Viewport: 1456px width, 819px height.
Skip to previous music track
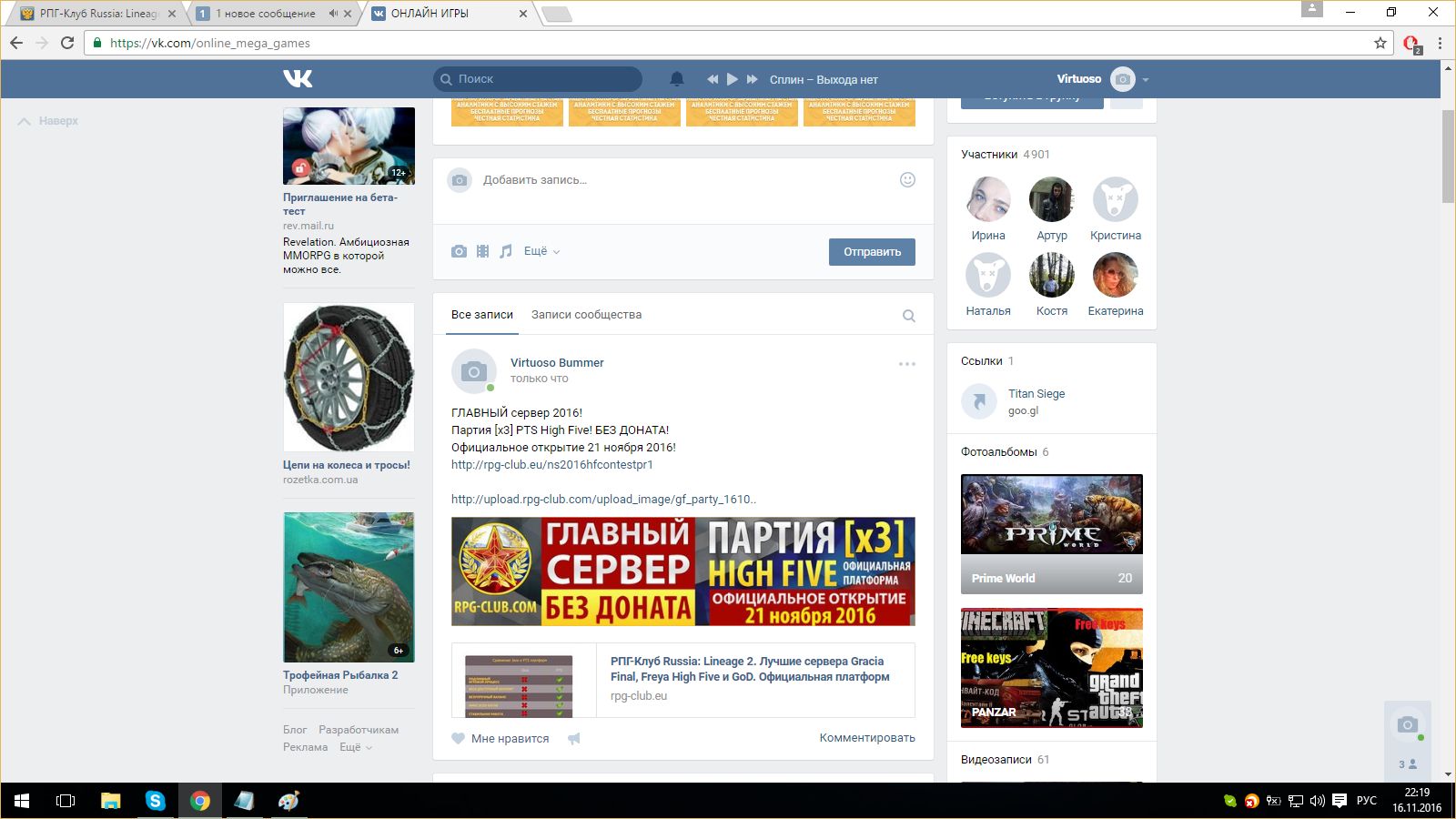713,79
